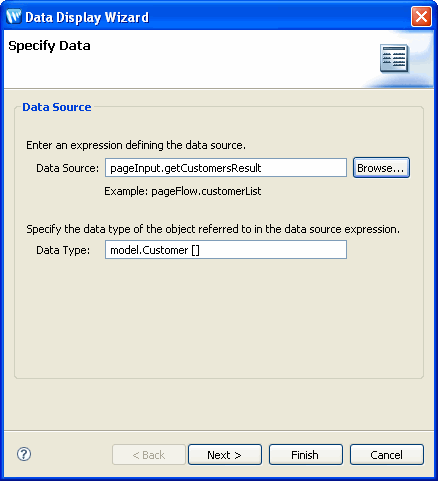
Task: Go to the Next wizard page
Action: (225, 455)
